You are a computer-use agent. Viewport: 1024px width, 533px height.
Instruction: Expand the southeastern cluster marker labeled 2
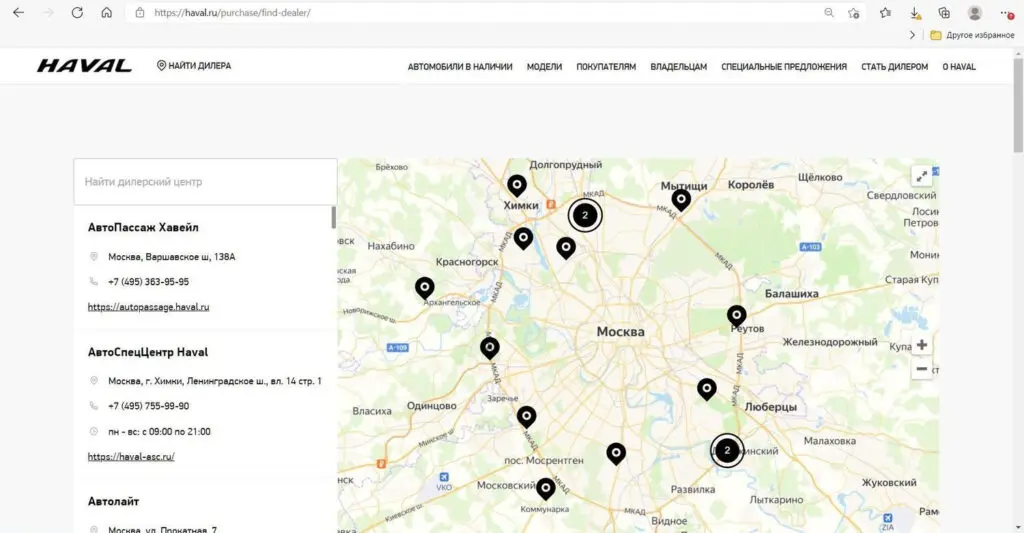727,450
